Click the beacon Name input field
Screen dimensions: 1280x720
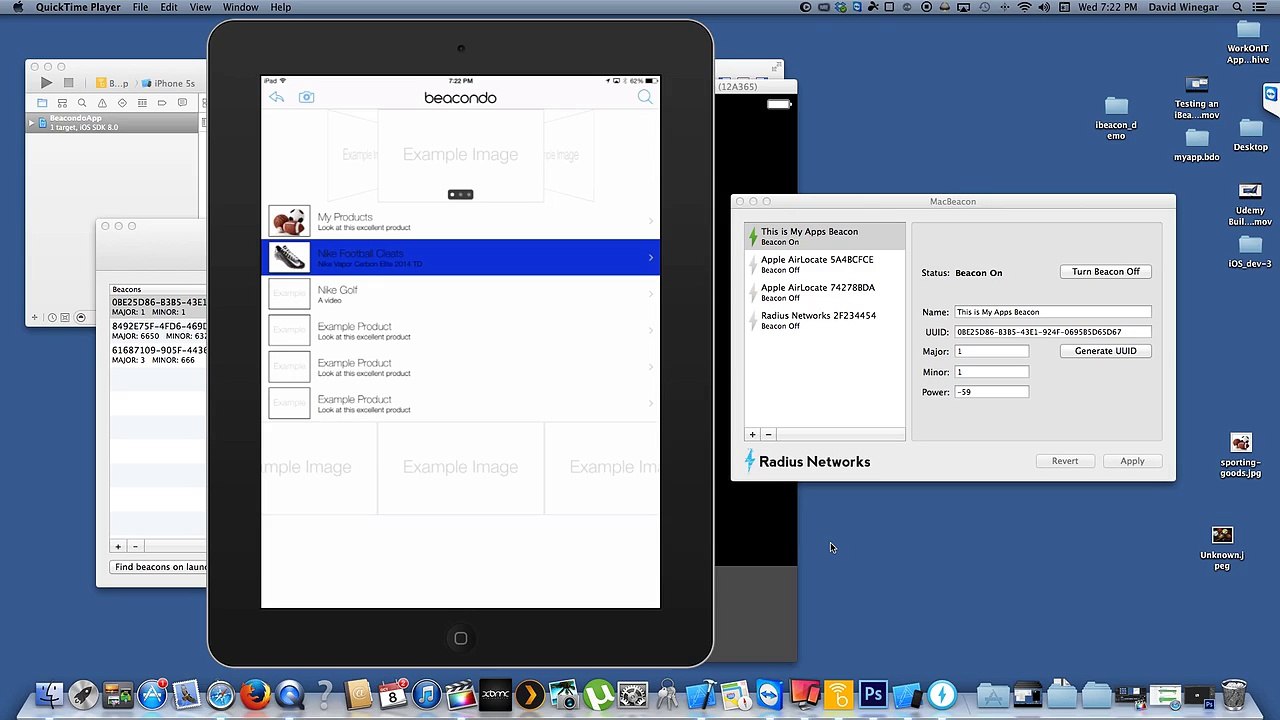pyautogui.click(x=1052, y=312)
